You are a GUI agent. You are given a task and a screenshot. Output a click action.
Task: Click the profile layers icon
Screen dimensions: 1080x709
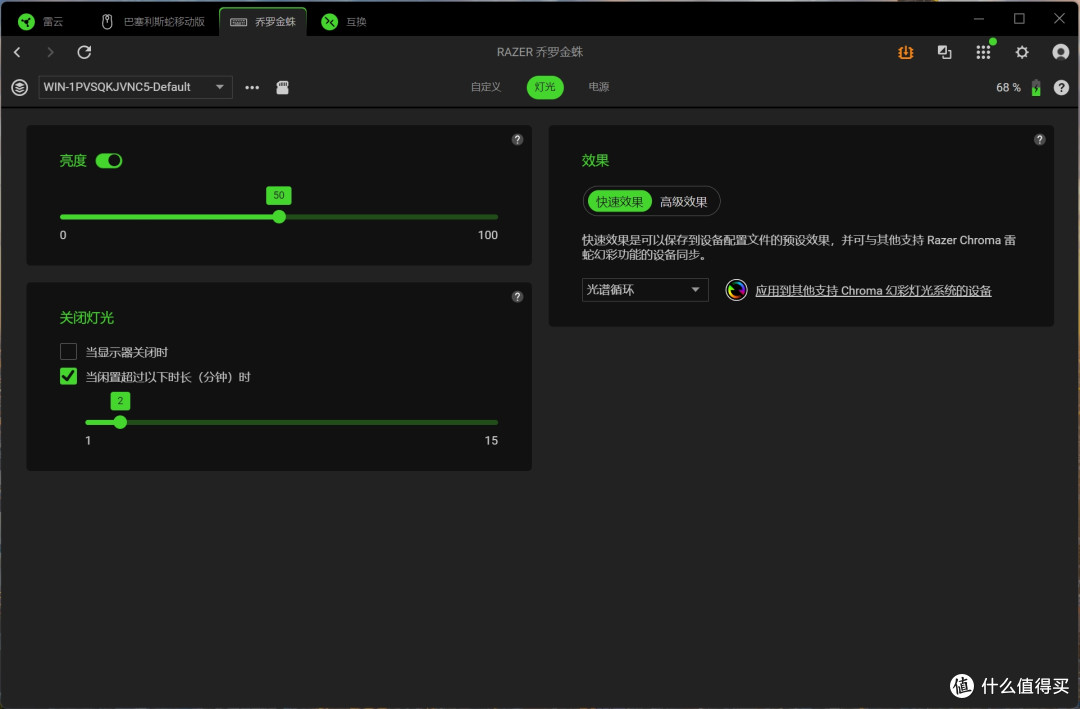coord(19,88)
